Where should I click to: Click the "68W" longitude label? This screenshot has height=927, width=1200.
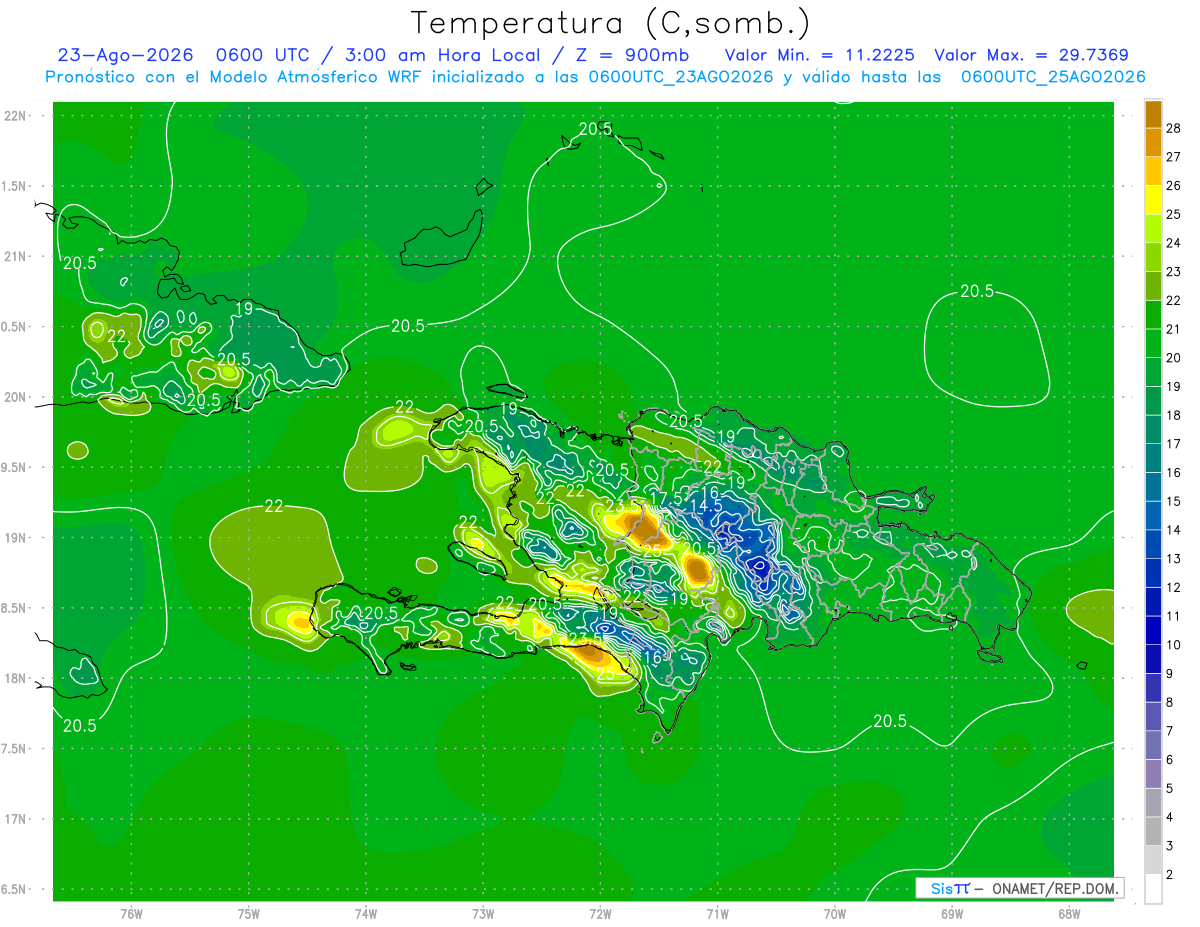1069,914
